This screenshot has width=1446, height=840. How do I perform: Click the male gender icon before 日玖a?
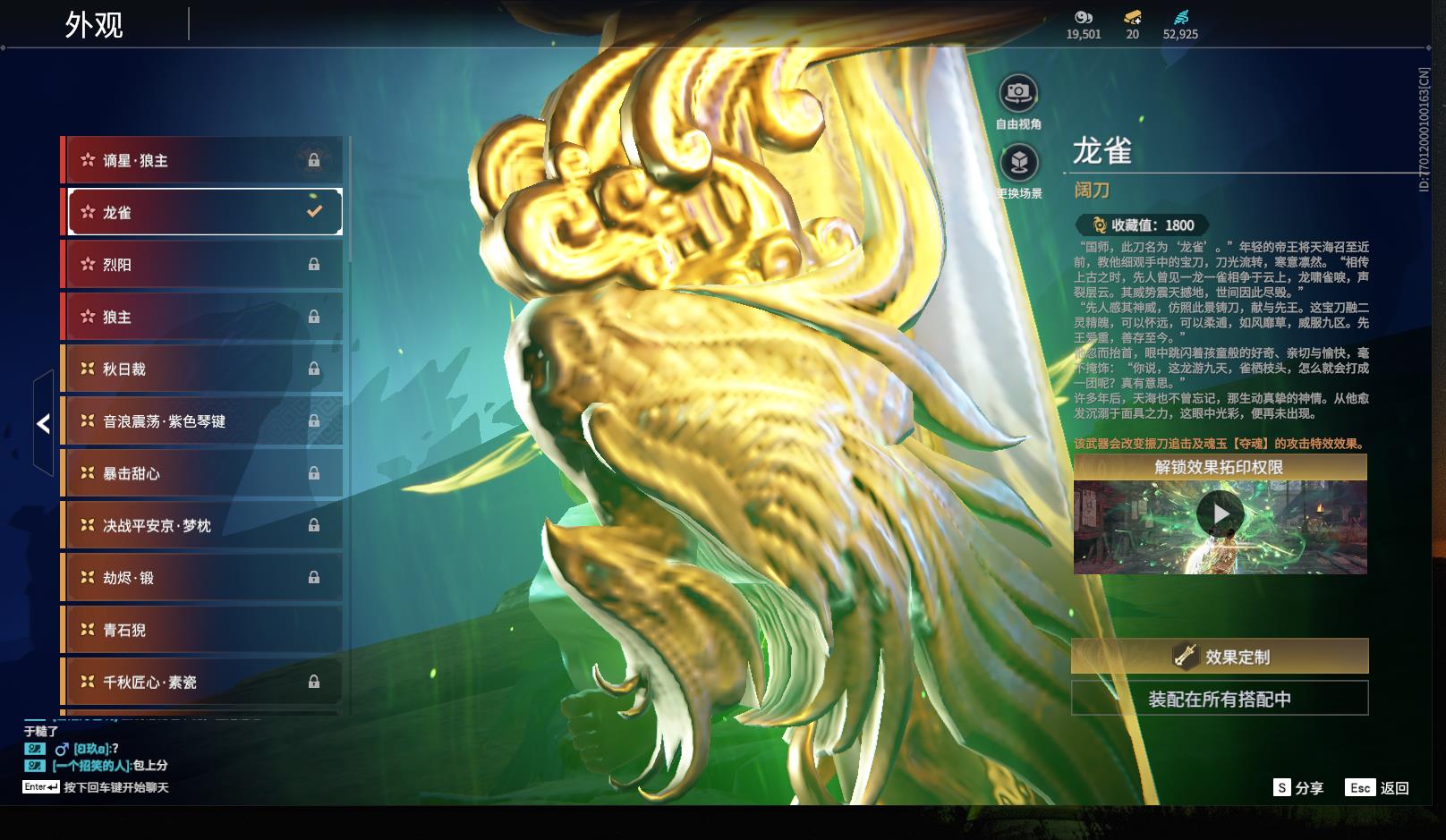tap(62, 749)
